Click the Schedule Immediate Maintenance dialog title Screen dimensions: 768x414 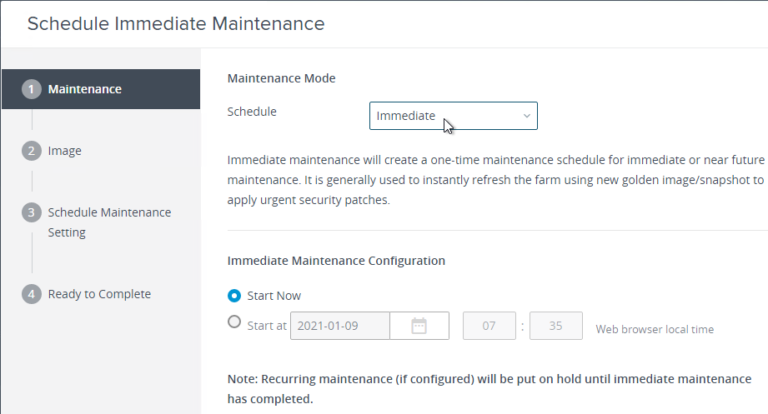[175, 23]
